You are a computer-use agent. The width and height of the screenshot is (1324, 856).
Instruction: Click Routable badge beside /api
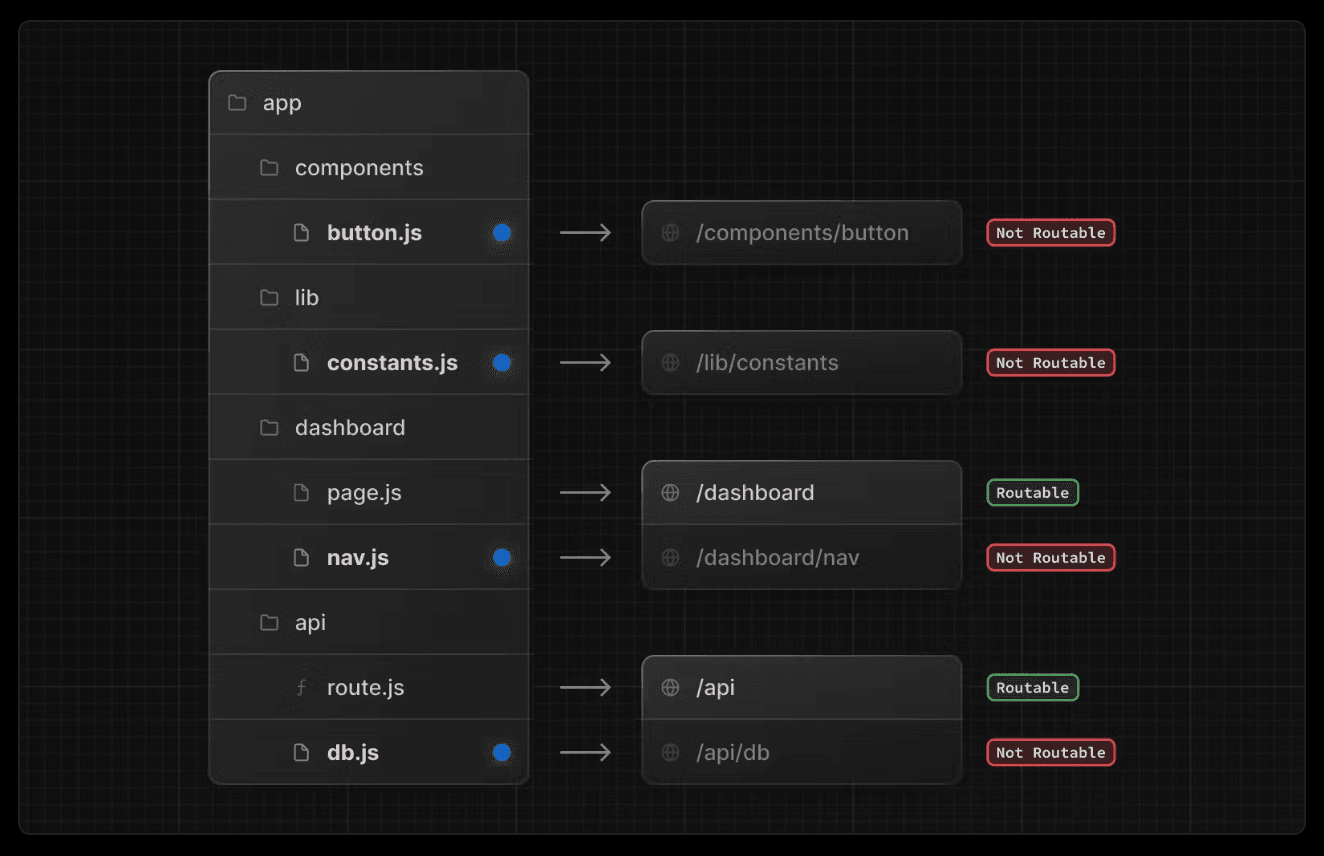point(1033,688)
